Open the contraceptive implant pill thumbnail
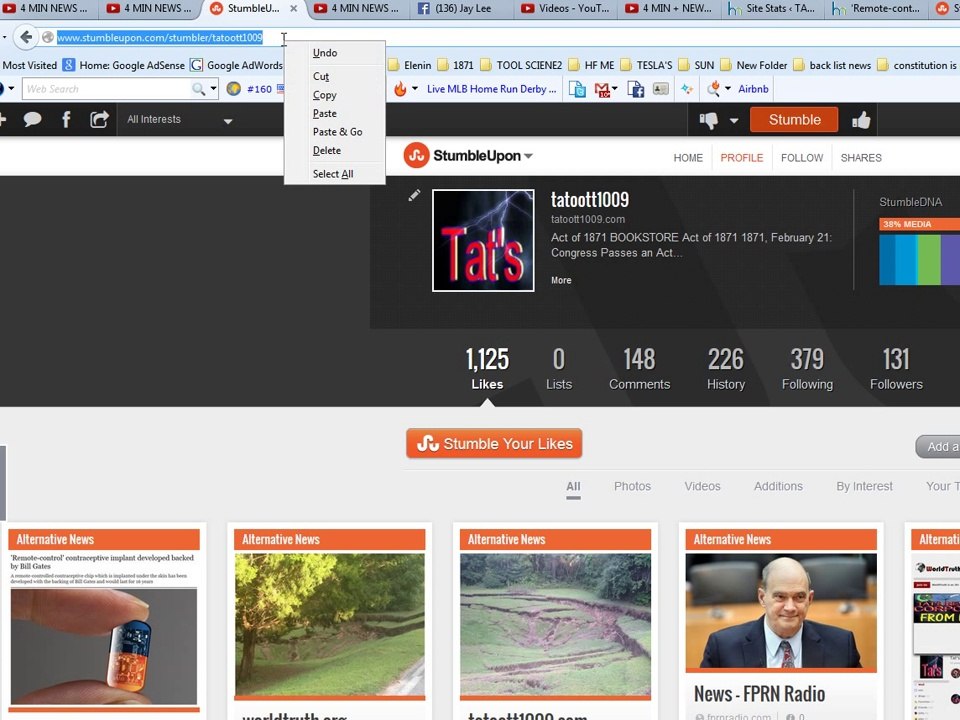The image size is (960, 720). pos(104,646)
